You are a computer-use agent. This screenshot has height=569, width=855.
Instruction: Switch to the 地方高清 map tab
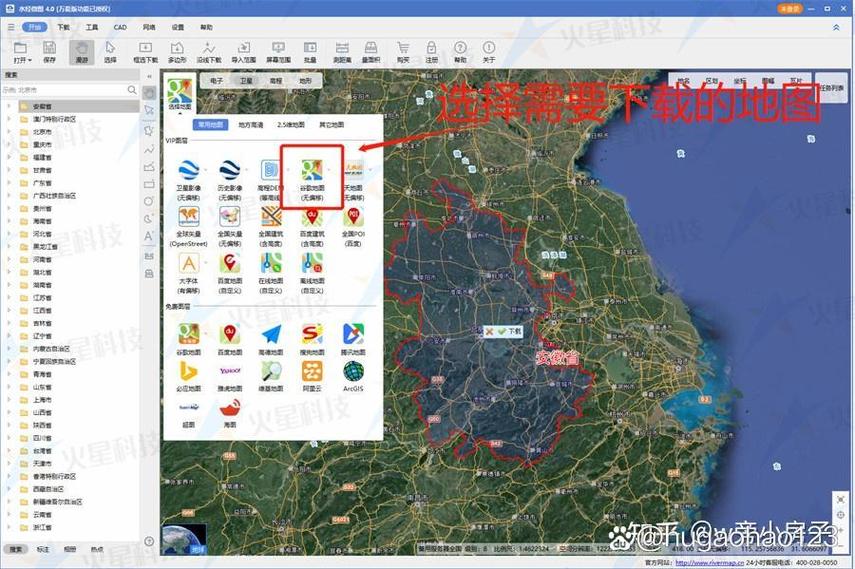[x=251, y=125]
